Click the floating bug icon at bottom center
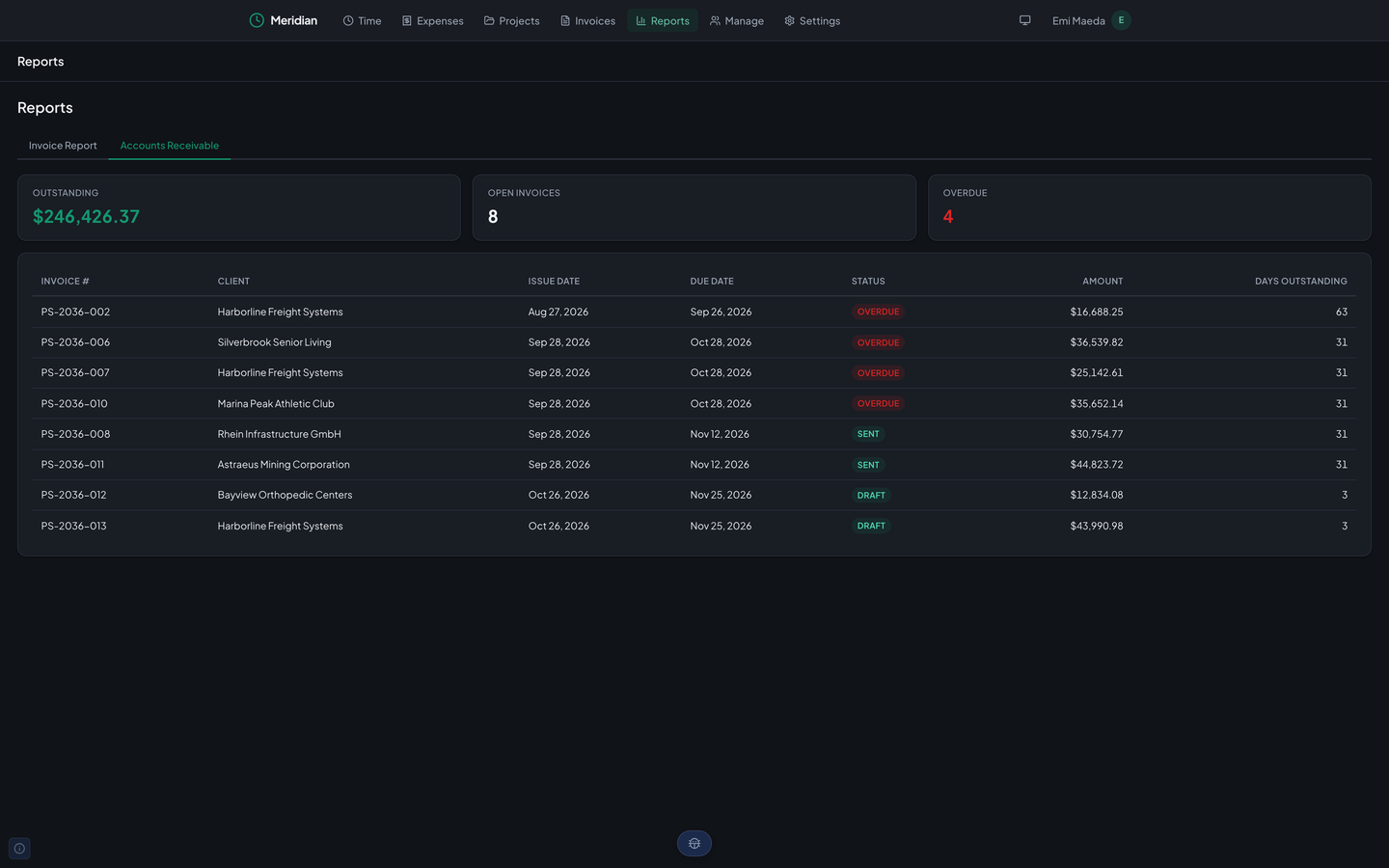The width and height of the screenshot is (1389, 868). (x=694, y=843)
